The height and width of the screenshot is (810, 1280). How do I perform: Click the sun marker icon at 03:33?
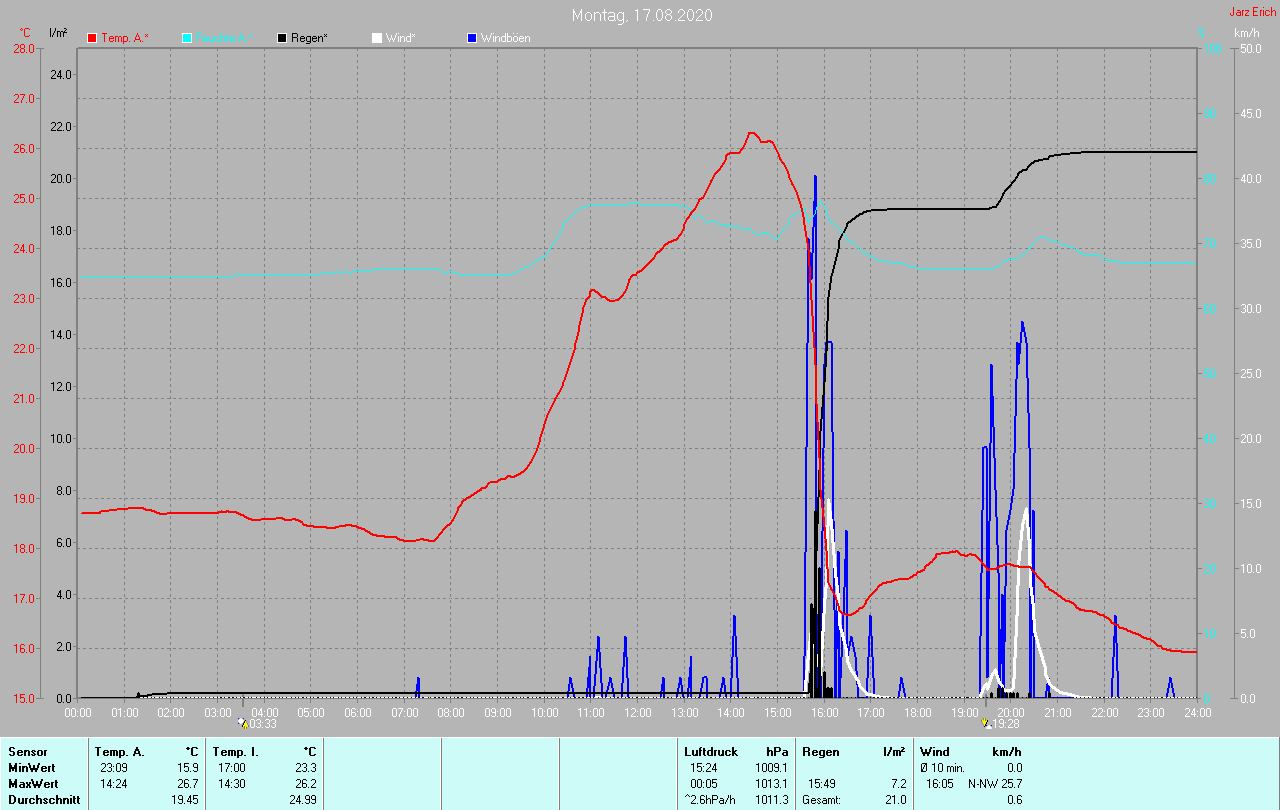242,722
